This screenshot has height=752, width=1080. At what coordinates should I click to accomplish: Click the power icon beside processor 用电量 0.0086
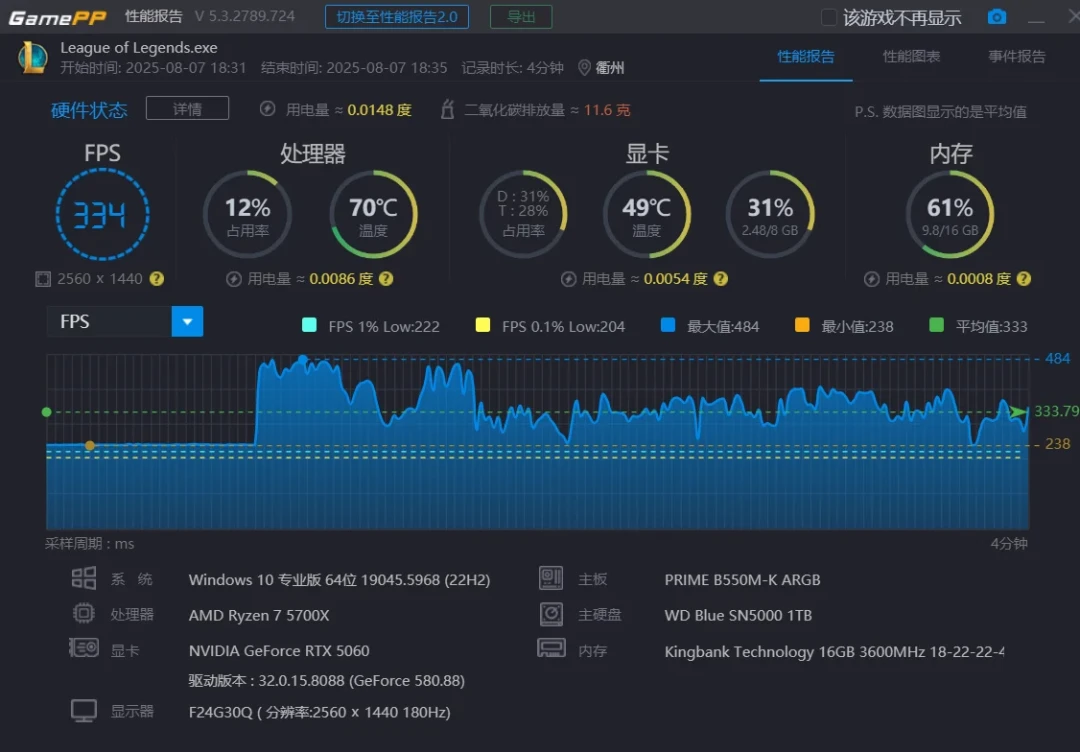pyautogui.click(x=234, y=279)
